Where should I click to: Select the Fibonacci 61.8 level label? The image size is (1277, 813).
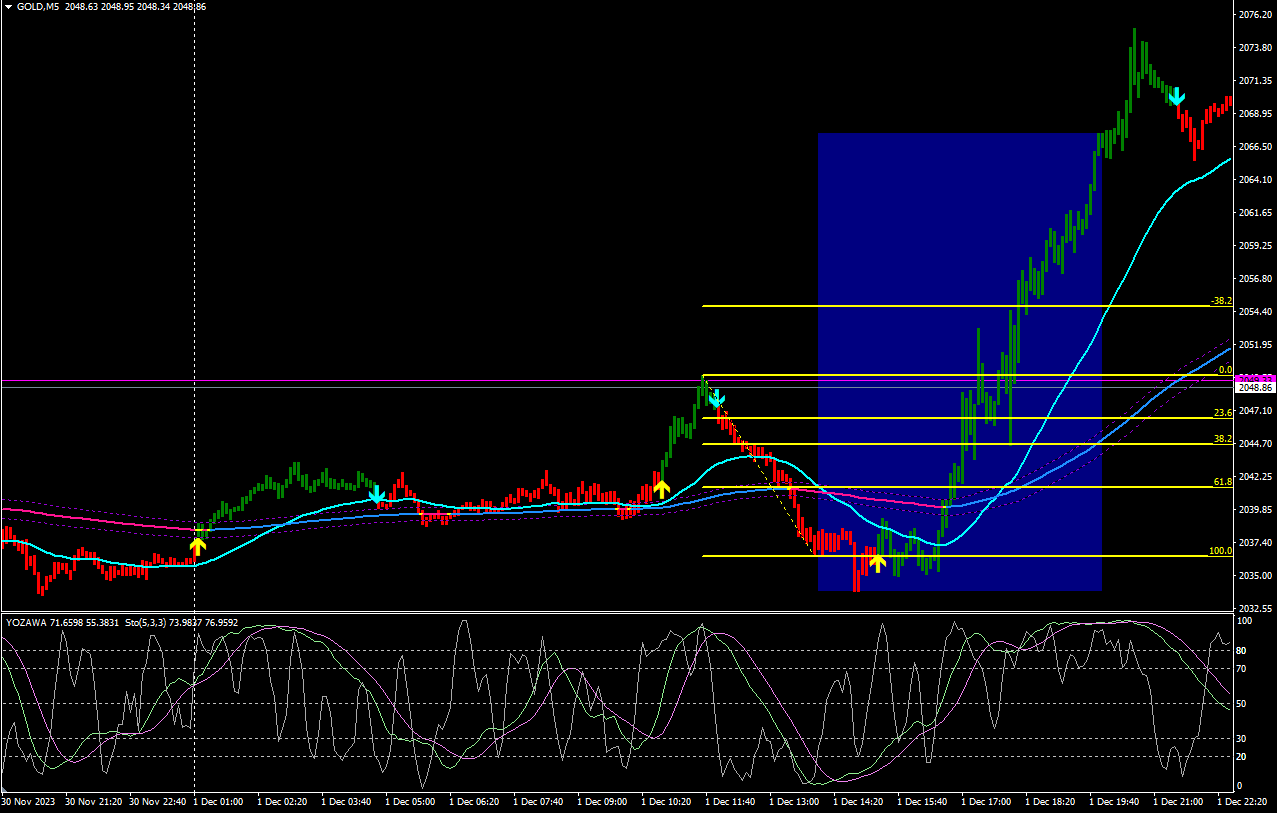tap(1222, 481)
